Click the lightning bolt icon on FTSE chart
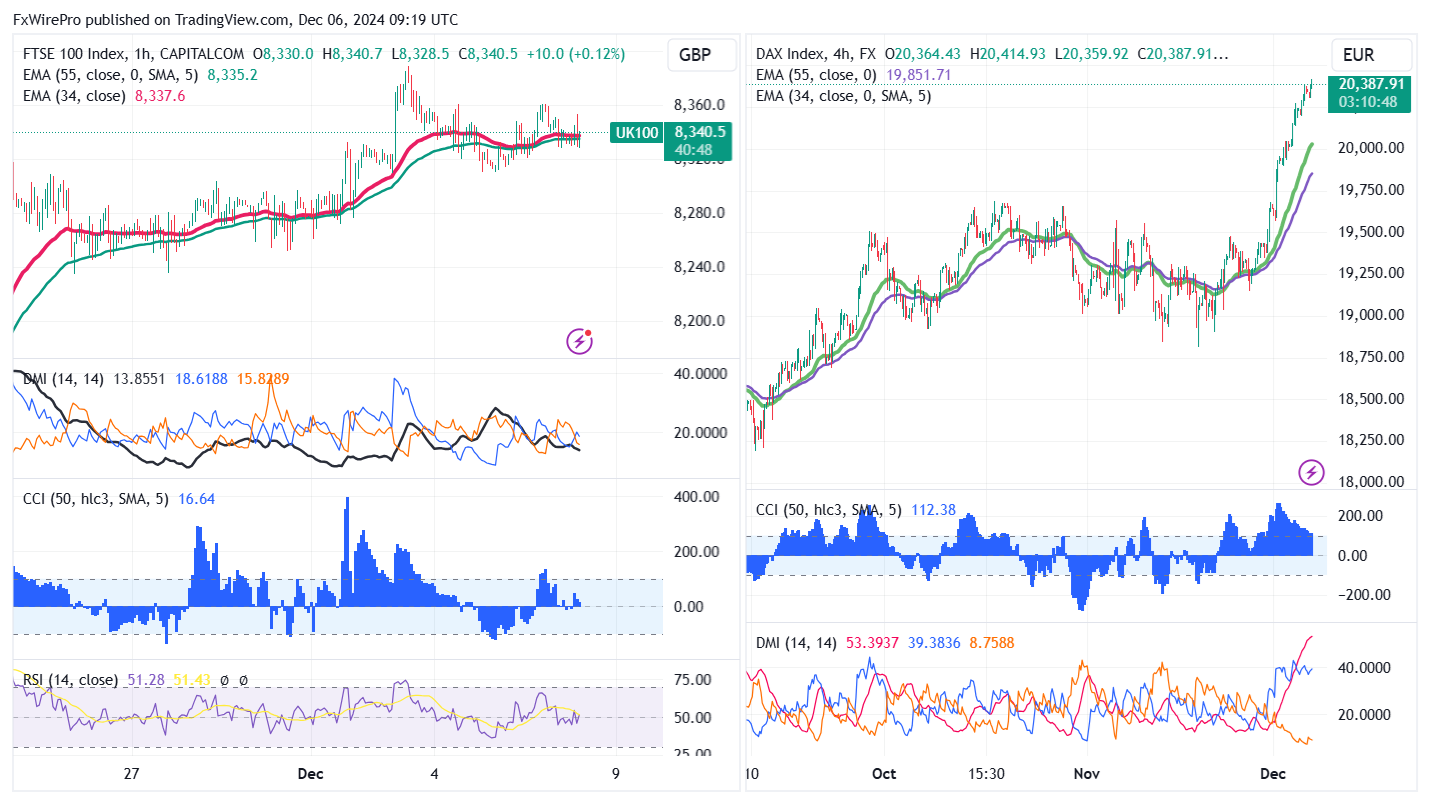 pyautogui.click(x=580, y=342)
